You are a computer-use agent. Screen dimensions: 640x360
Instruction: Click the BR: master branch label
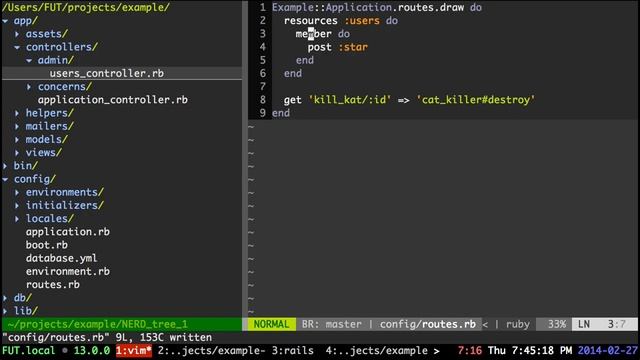point(331,324)
